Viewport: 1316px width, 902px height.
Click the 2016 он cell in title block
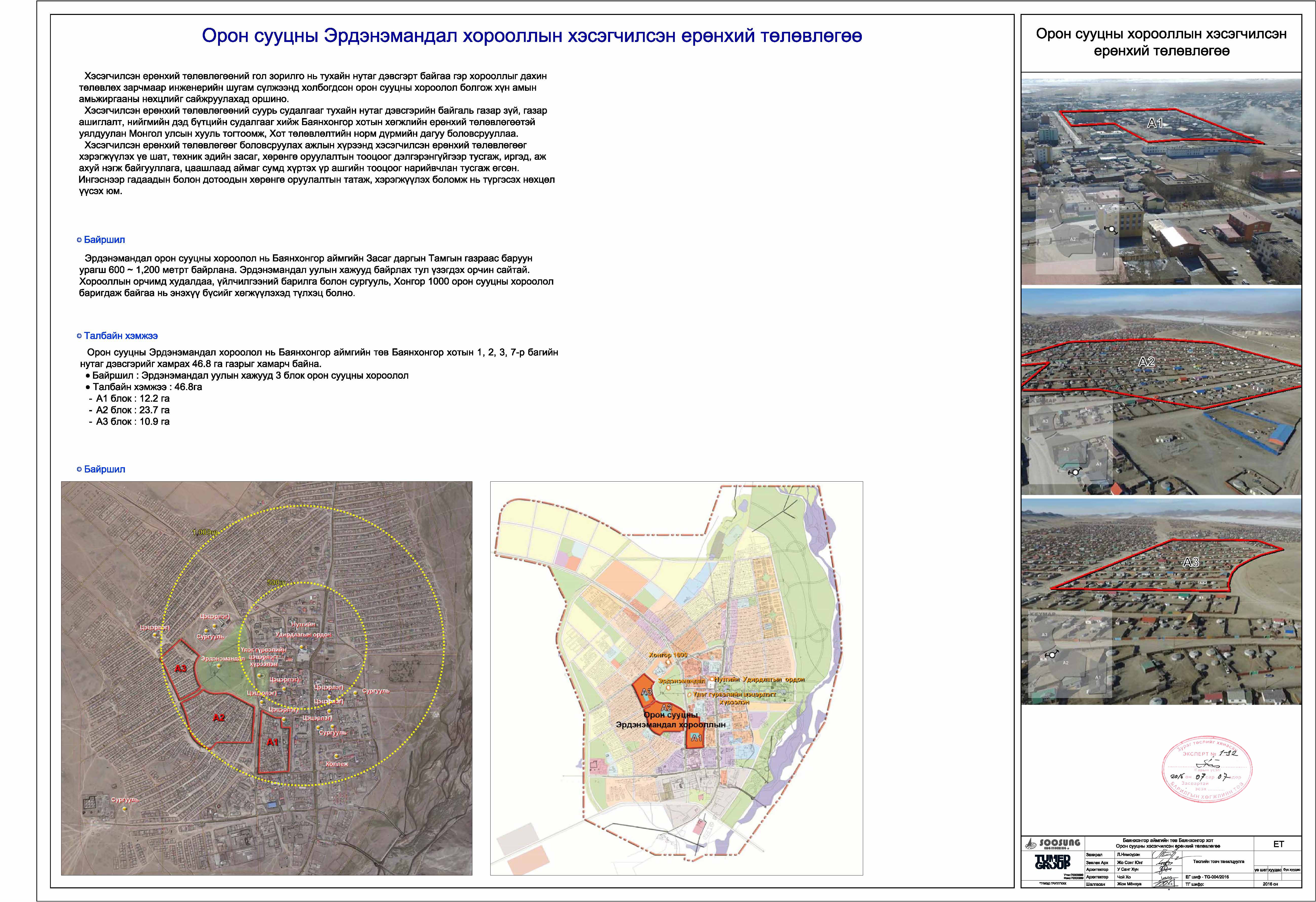pos(1278,883)
